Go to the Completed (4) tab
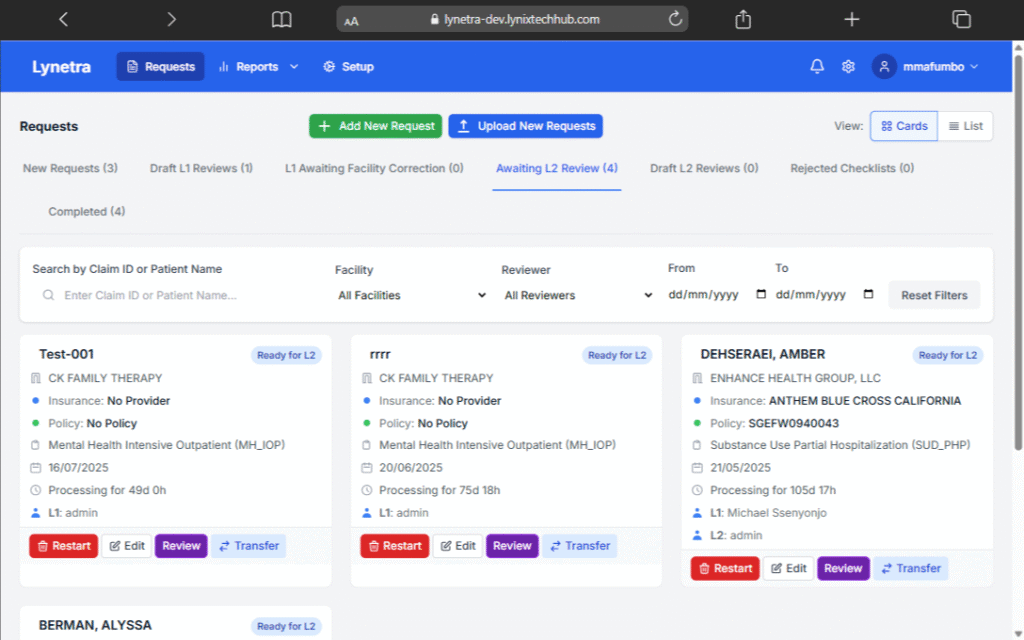1024x640 pixels. (x=87, y=211)
